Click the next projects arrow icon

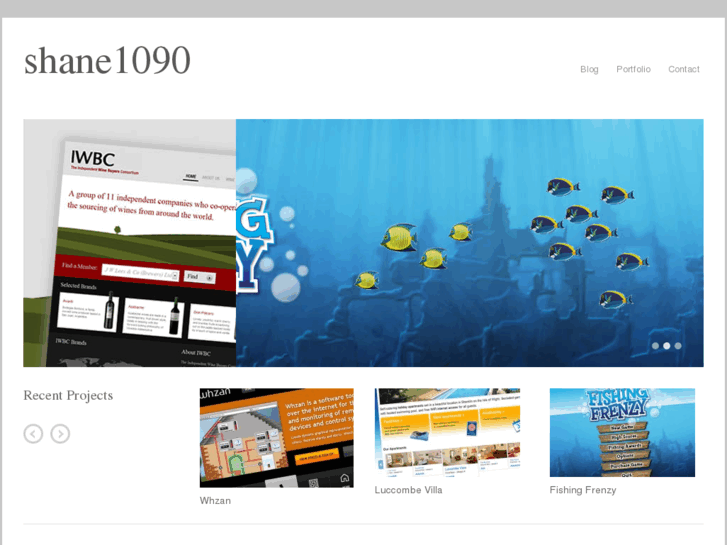tap(60, 434)
